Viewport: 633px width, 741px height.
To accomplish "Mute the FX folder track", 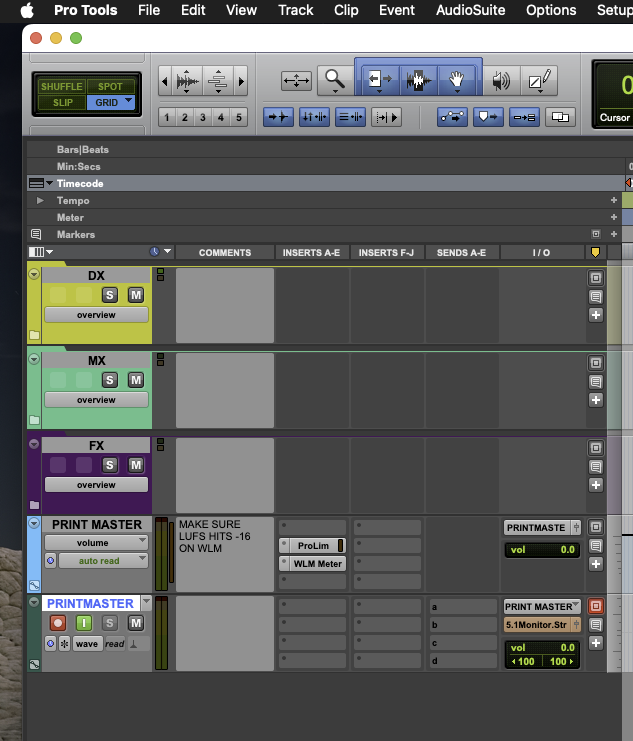I will click(136, 465).
